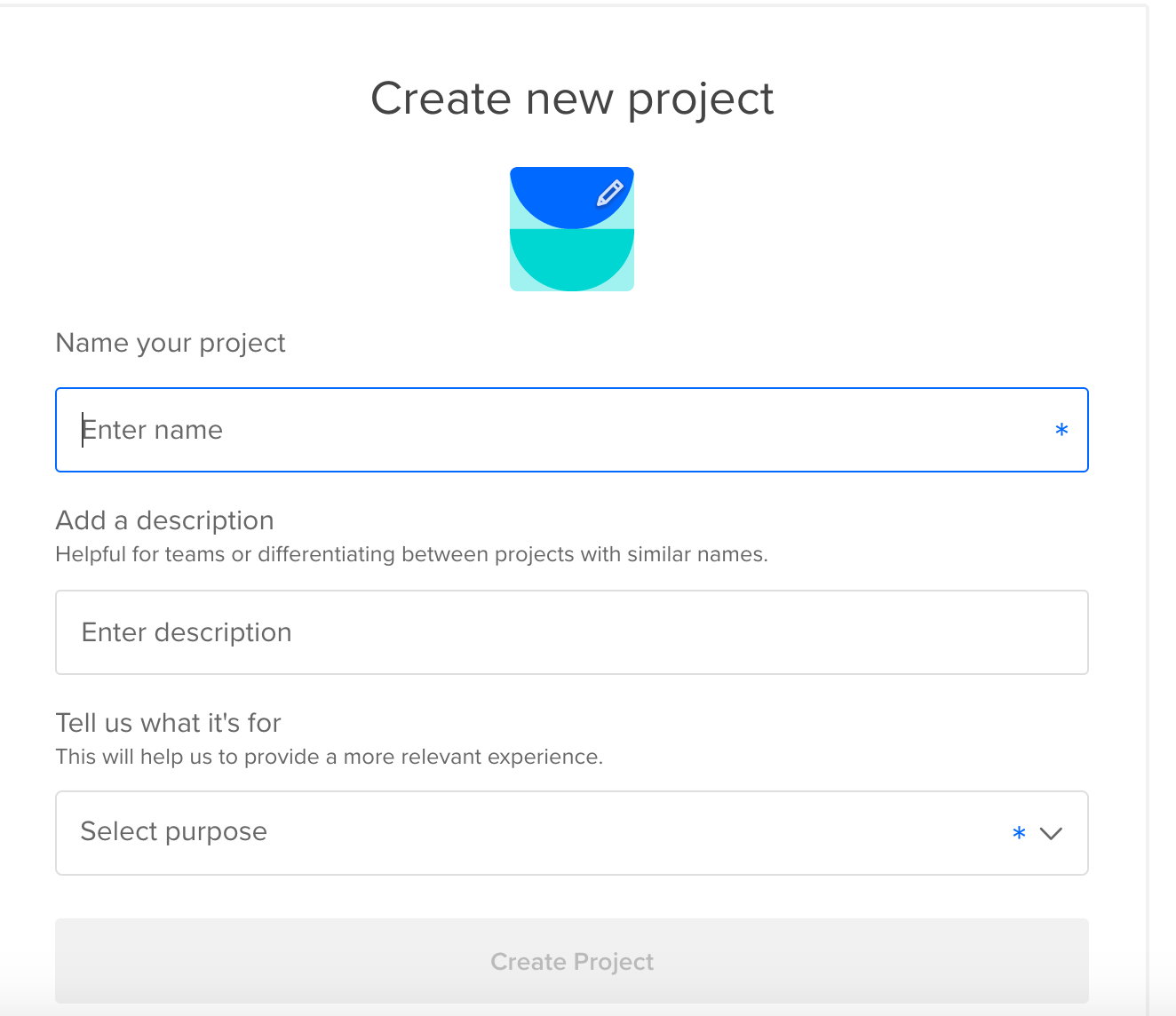Click the required asterisk in the purpose dropdown

(1019, 833)
